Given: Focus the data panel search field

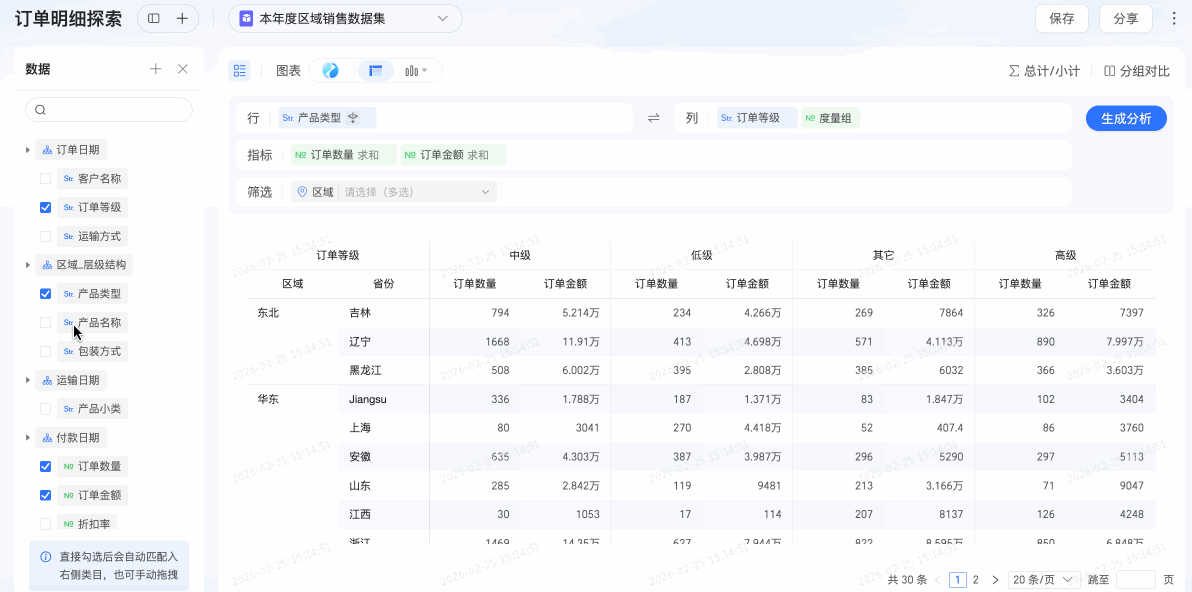Looking at the screenshot, I should (x=109, y=109).
